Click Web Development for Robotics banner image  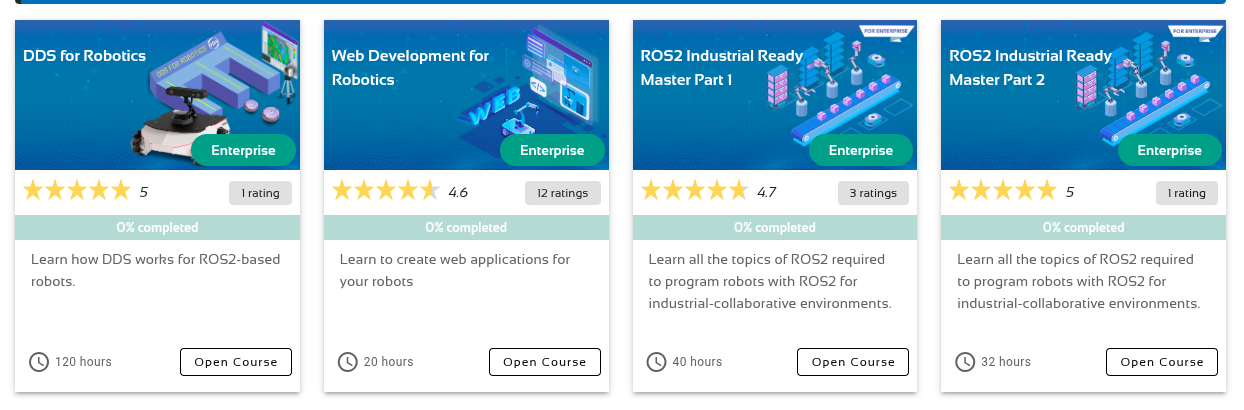click(466, 95)
